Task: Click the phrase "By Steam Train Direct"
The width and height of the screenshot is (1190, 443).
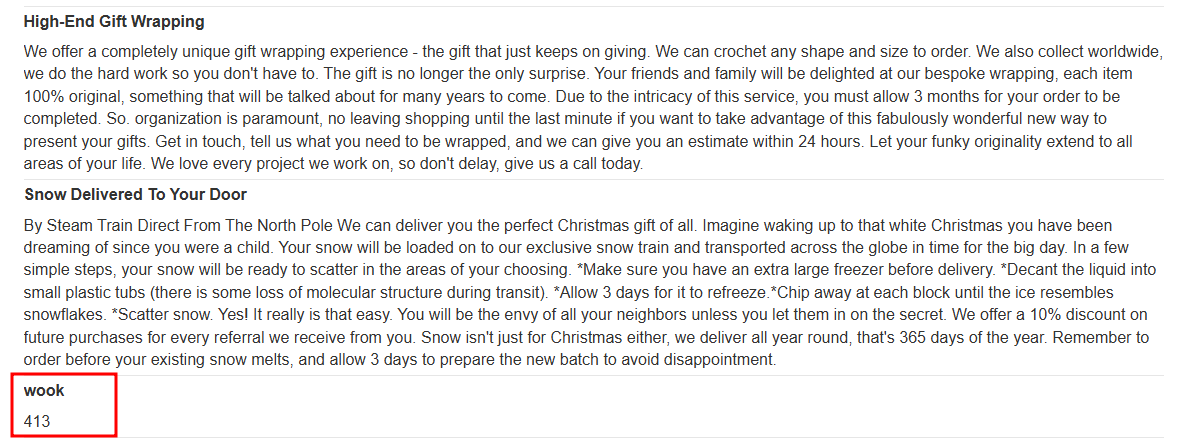Action: tap(99, 226)
